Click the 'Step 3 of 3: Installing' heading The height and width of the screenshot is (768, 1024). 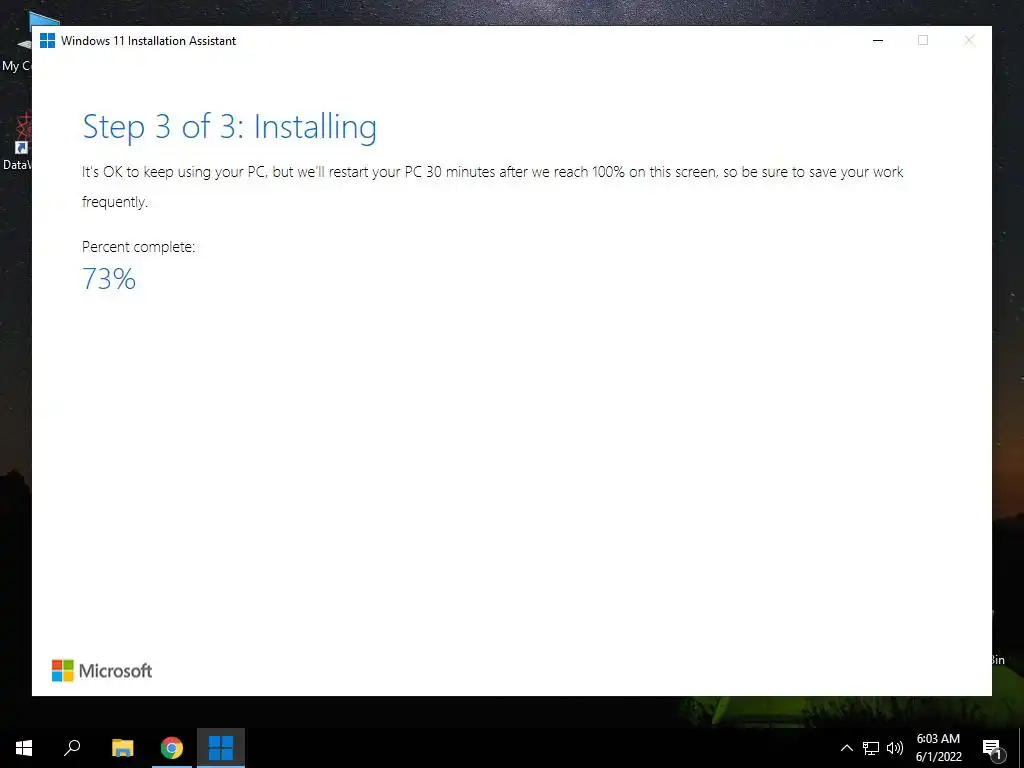point(229,127)
